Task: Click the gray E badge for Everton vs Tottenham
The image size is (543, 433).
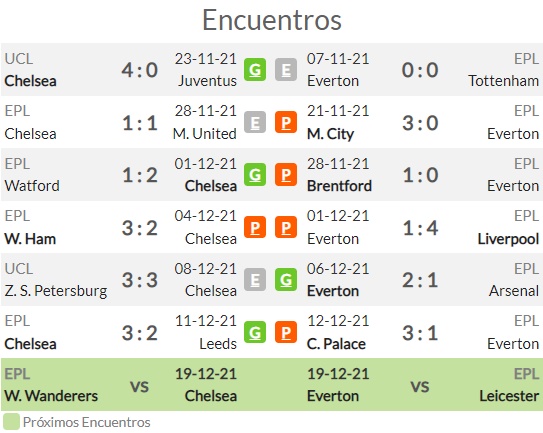Action: pyautogui.click(x=286, y=70)
